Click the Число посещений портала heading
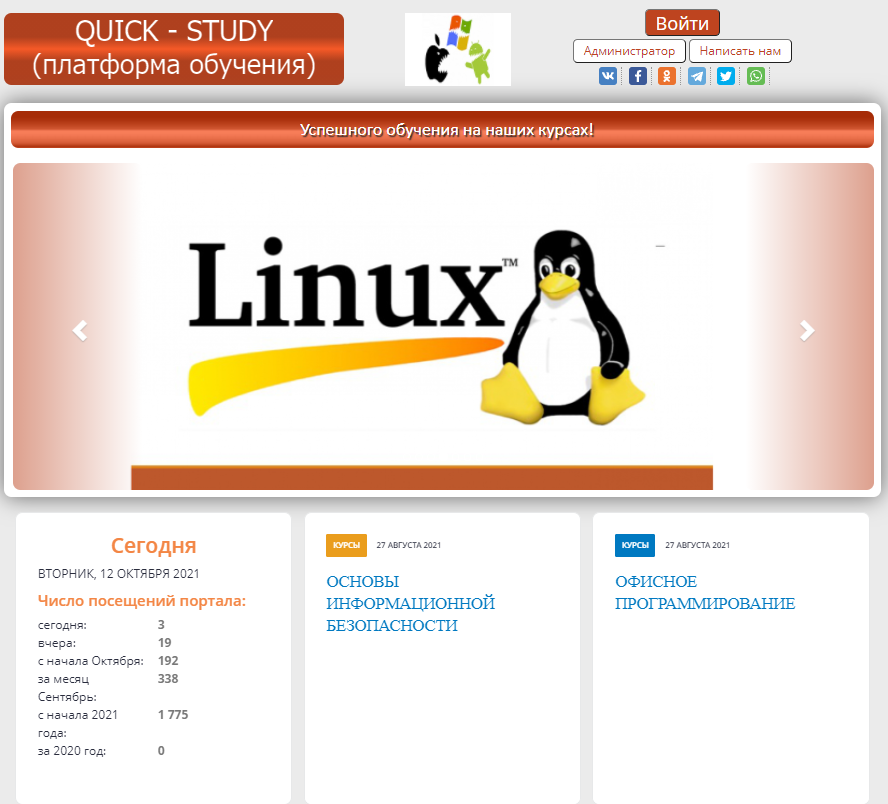Screen dimensions: 888x804 (142, 601)
